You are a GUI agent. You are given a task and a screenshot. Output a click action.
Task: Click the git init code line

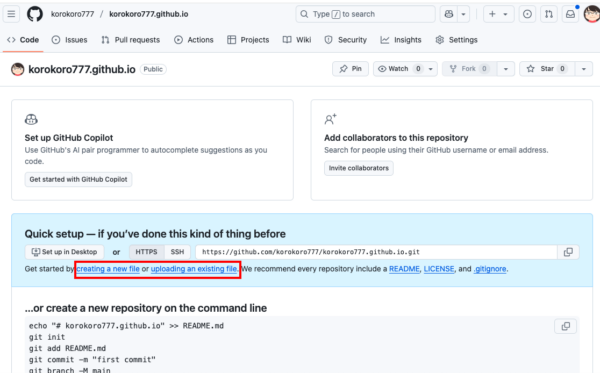click(47, 337)
